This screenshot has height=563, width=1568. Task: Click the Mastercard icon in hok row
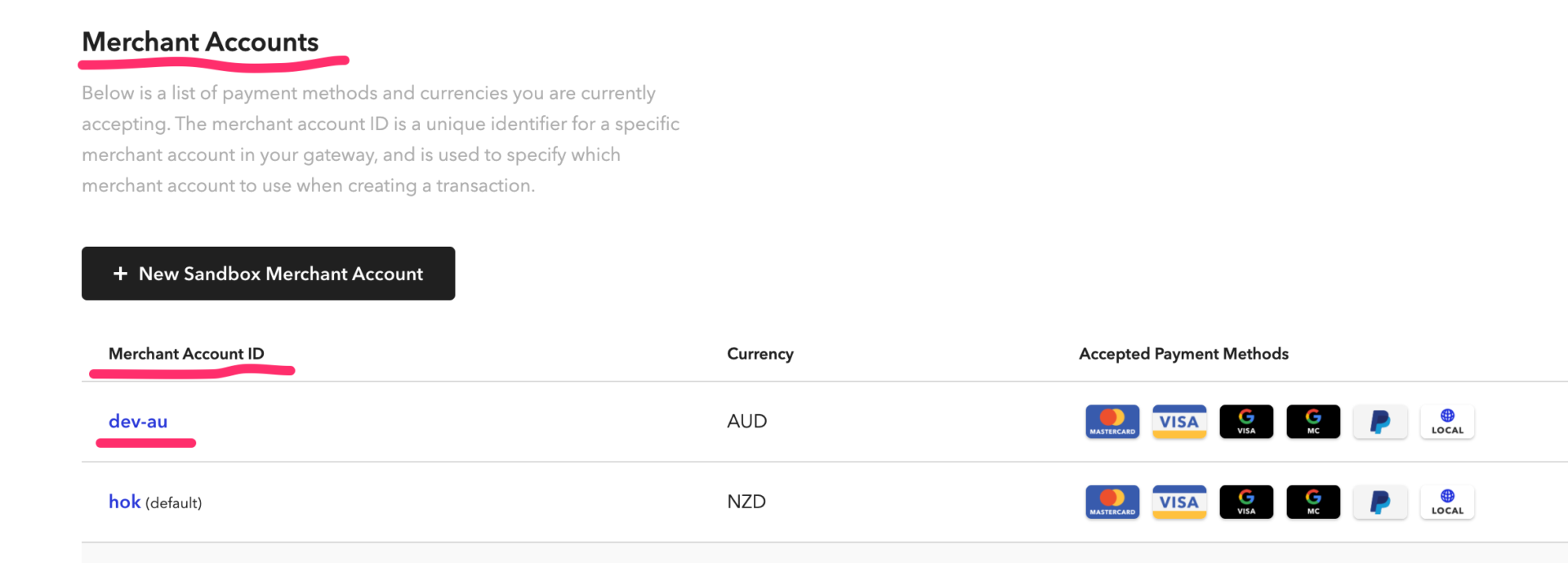1112,502
